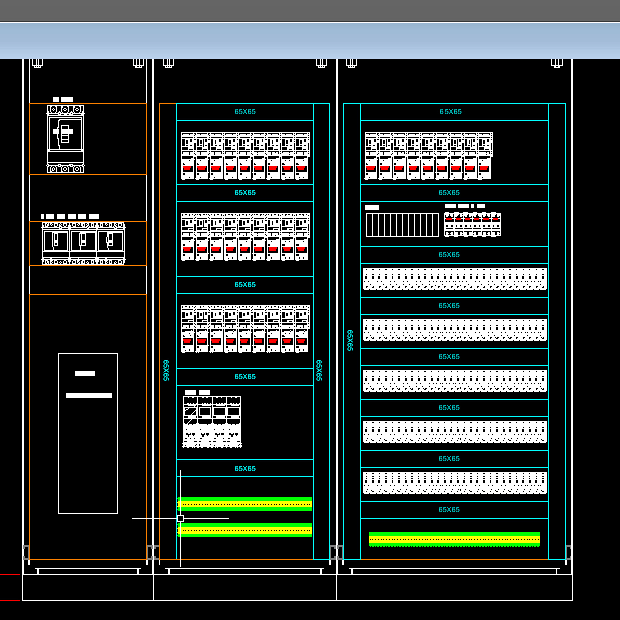Image resolution: width=620 pixels, height=620 pixels.
Task: Click the lower green busbar in middle cabinet
Action: coord(245,530)
